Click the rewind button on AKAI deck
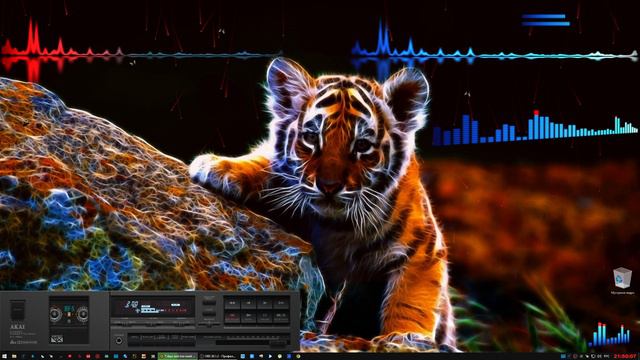Viewport: 640px width, 360px height. [x=233, y=303]
